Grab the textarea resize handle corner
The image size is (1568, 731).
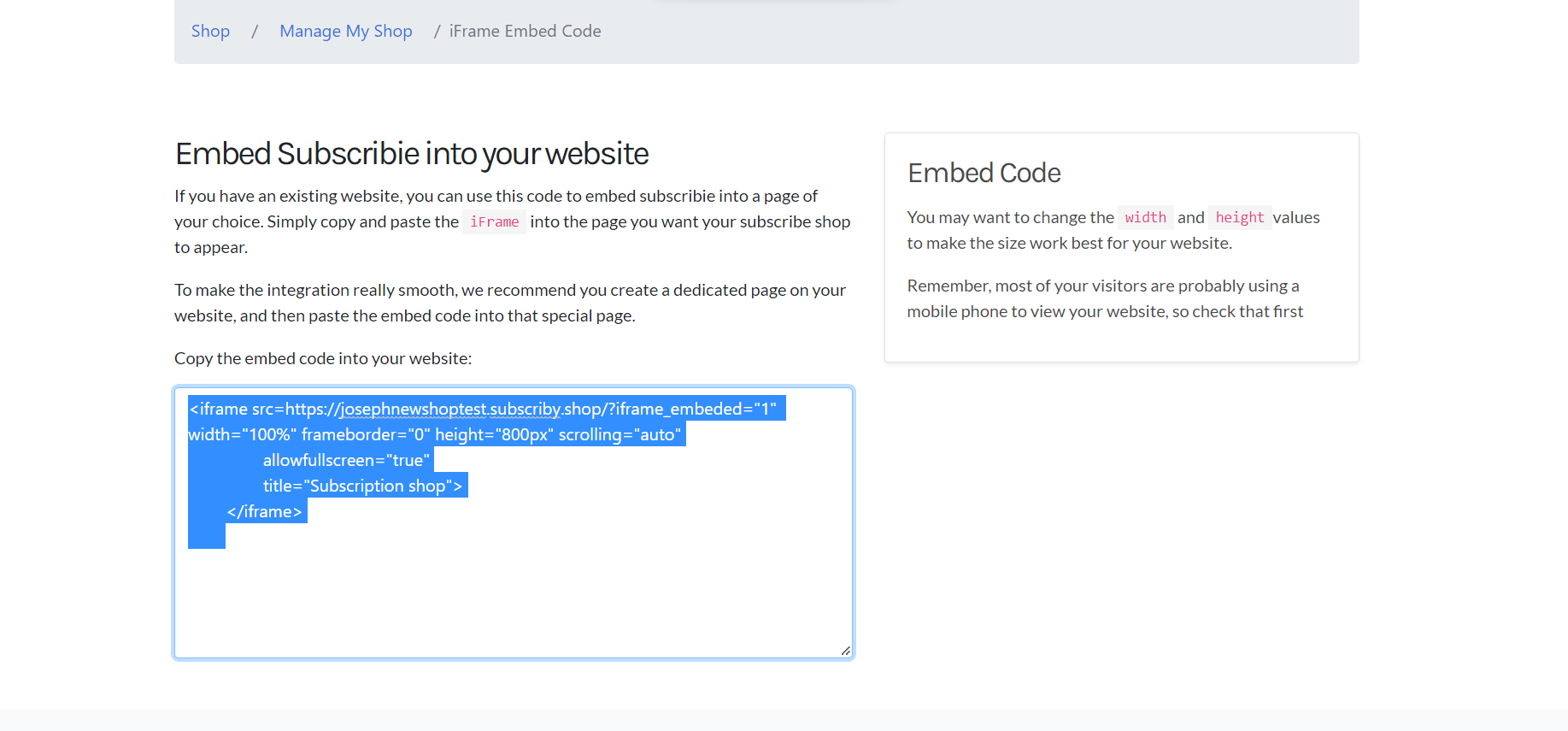click(x=846, y=651)
